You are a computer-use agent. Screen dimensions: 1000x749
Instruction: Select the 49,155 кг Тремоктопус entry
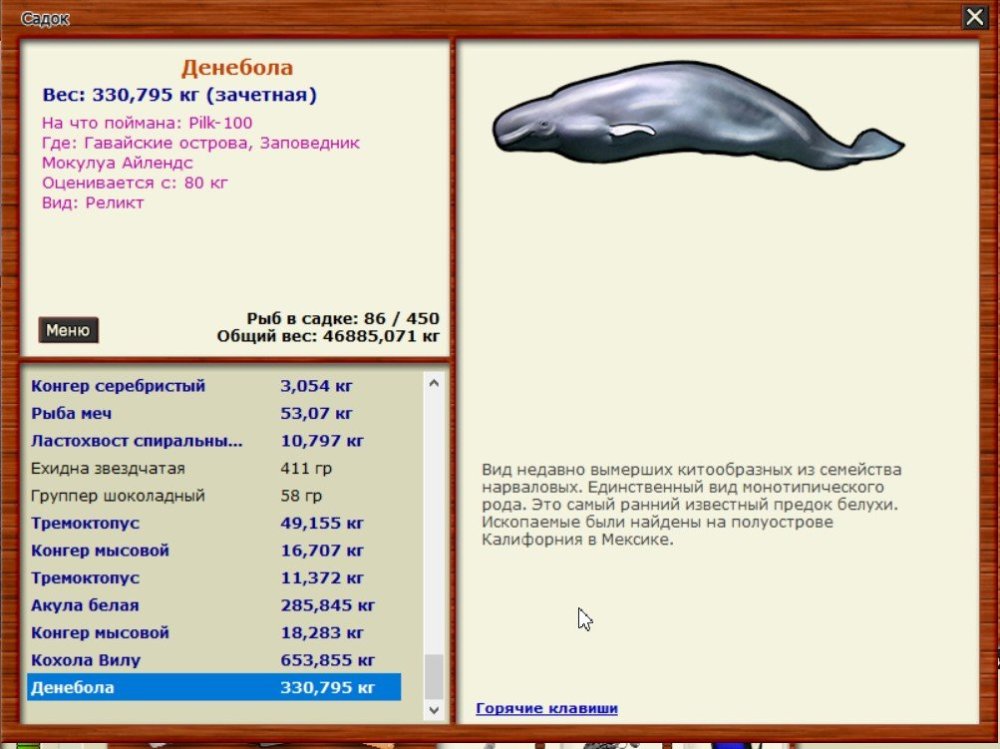coord(214,523)
